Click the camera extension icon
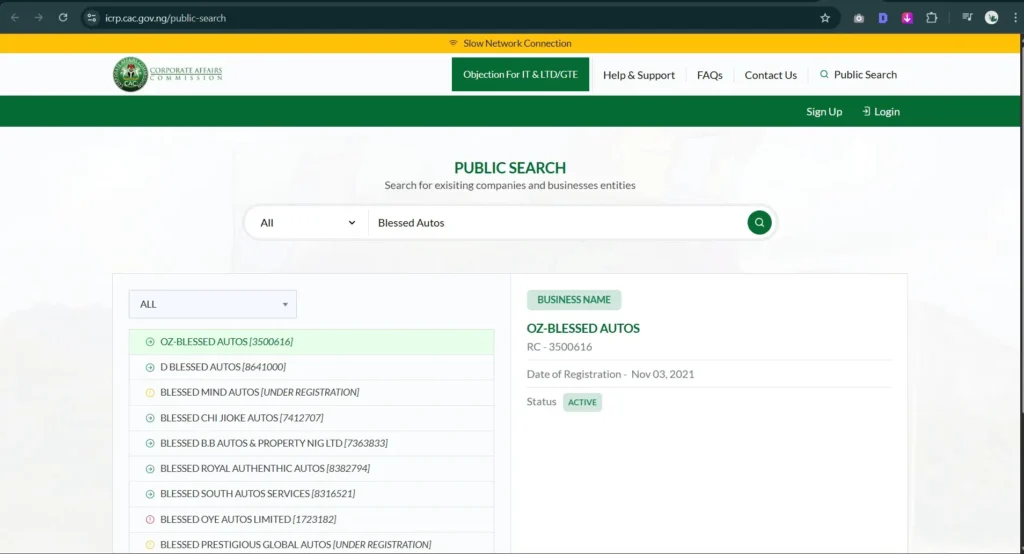Viewport: 1024px width, 554px height. click(x=859, y=18)
